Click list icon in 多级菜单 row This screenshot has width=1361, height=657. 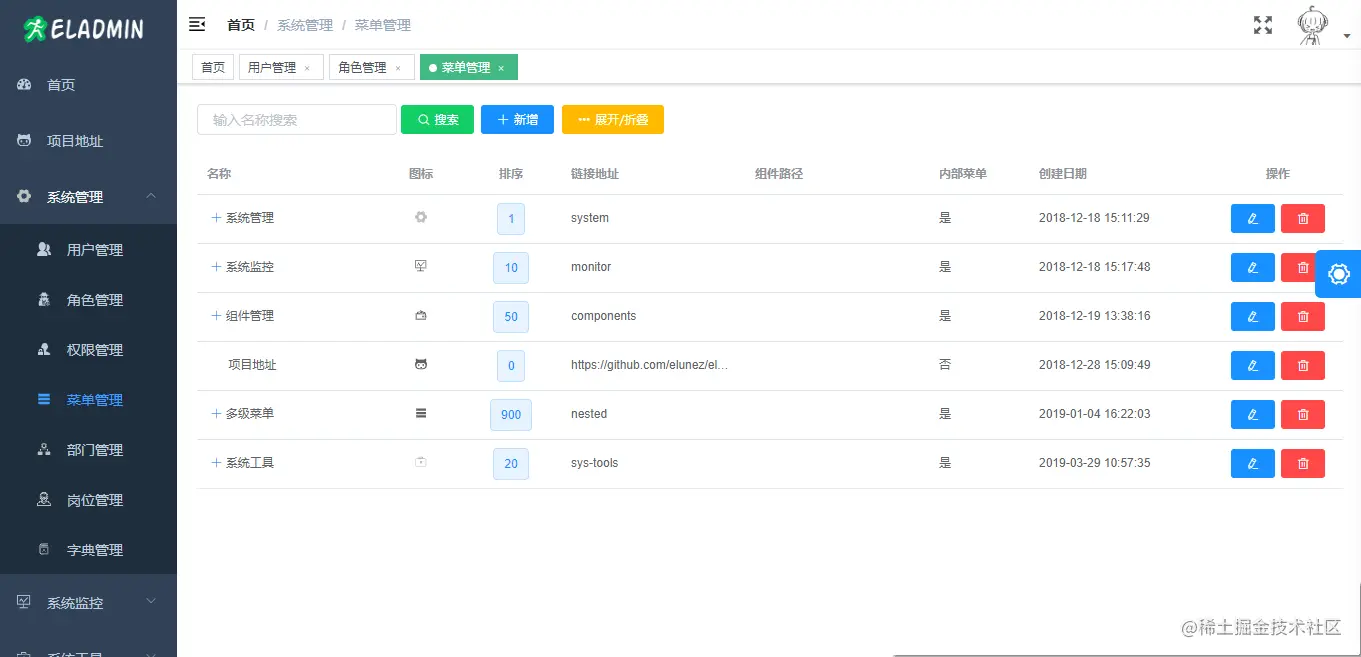click(421, 413)
